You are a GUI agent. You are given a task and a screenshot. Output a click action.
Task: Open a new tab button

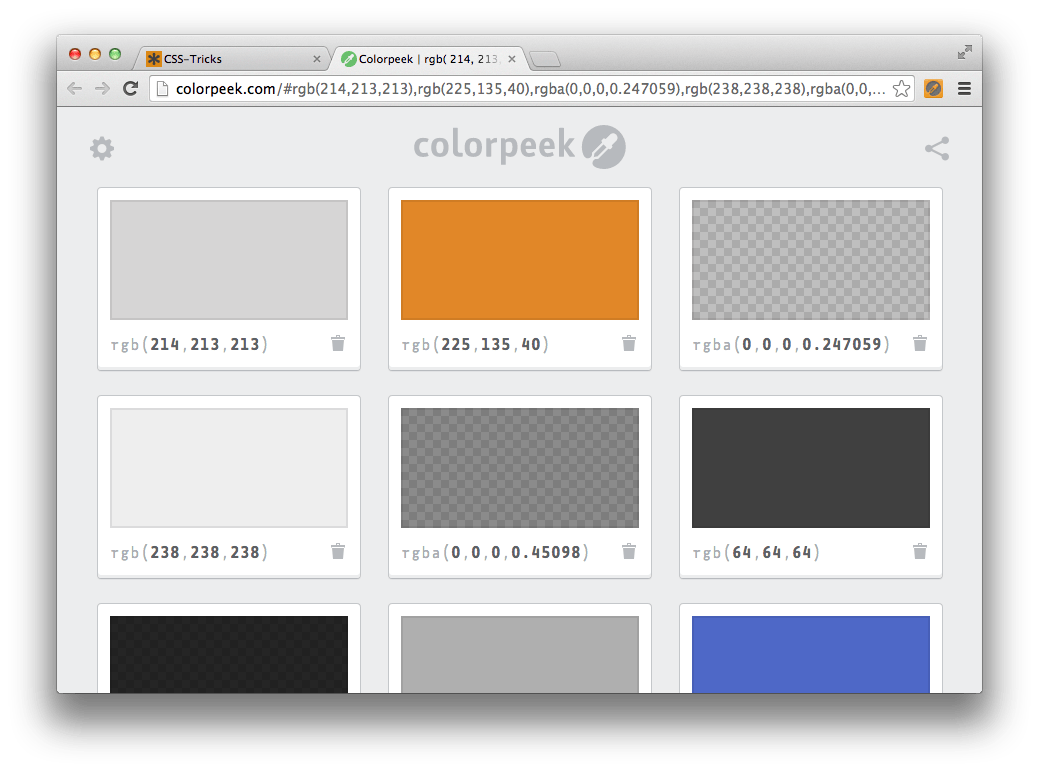tap(545, 60)
